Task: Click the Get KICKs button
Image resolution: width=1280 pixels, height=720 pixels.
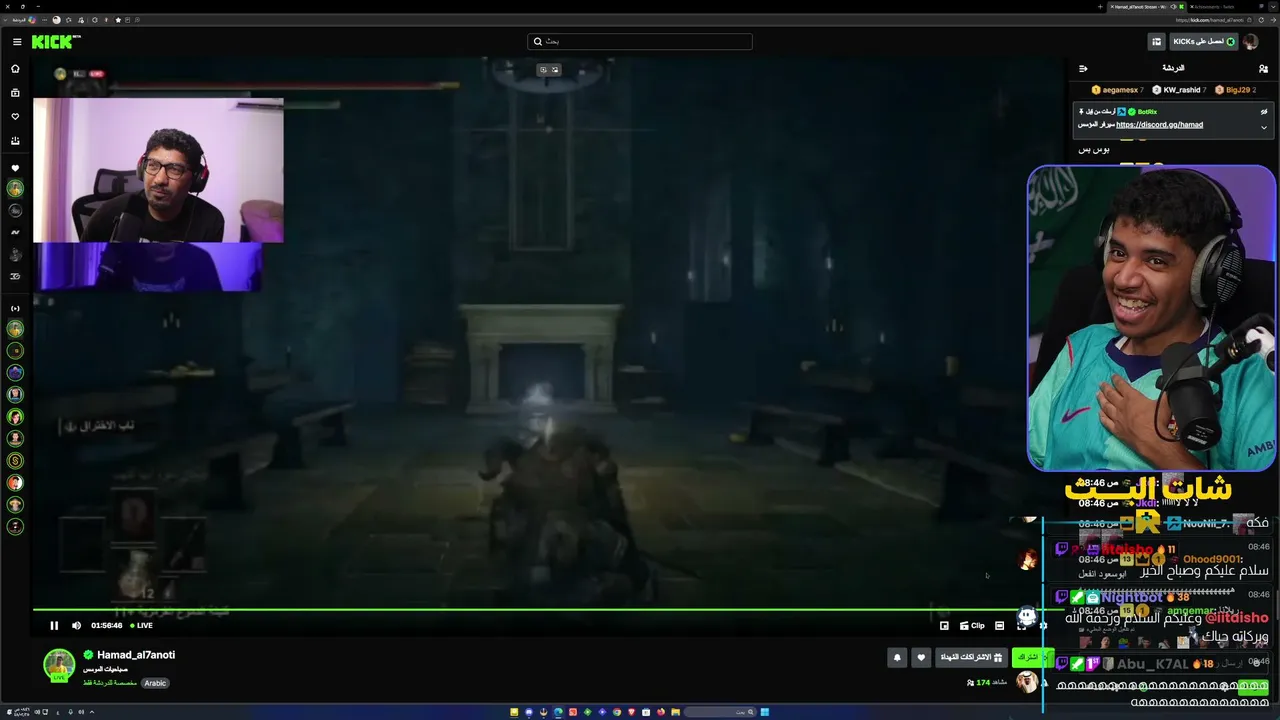Action: pyautogui.click(x=1204, y=42)
